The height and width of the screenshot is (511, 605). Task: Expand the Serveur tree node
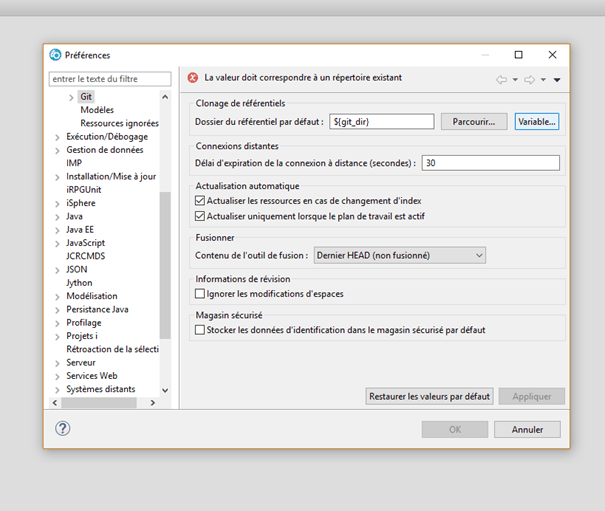57,363
